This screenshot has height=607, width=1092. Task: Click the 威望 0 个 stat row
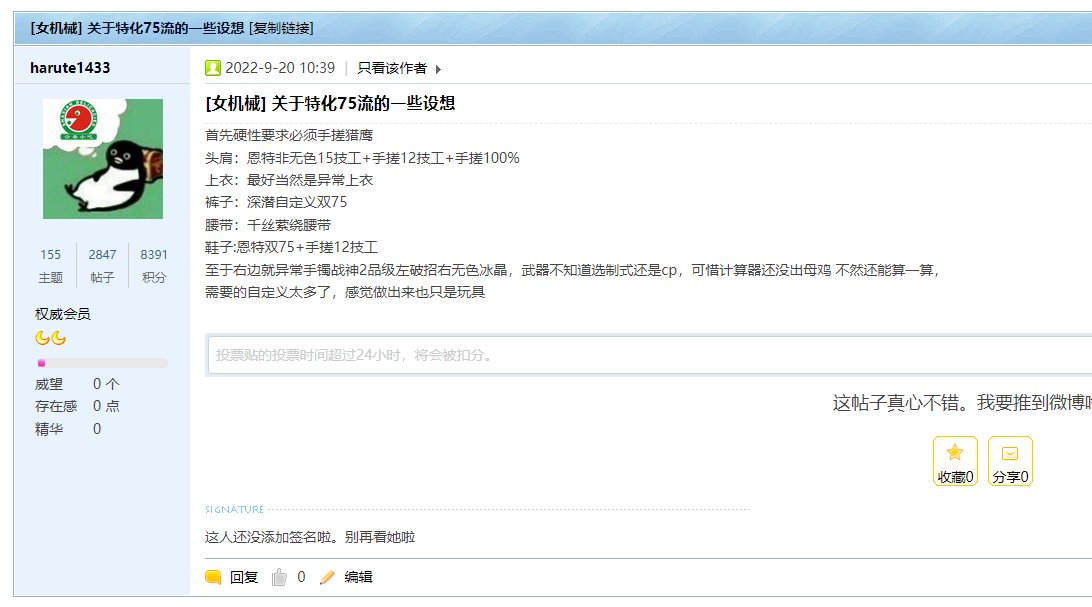pos(77,384)
